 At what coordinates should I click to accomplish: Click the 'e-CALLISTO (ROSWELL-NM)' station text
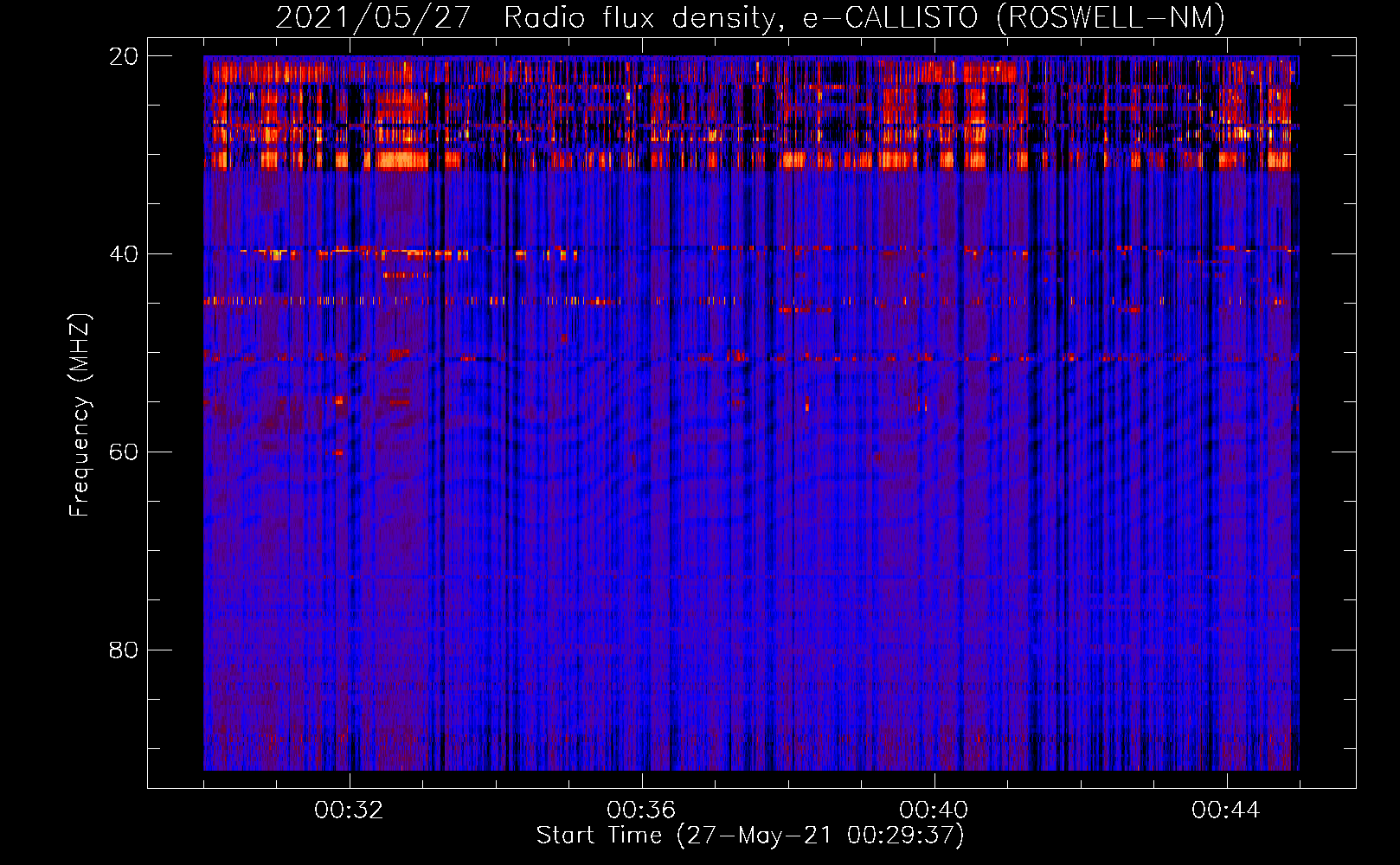click(1014, 18)
